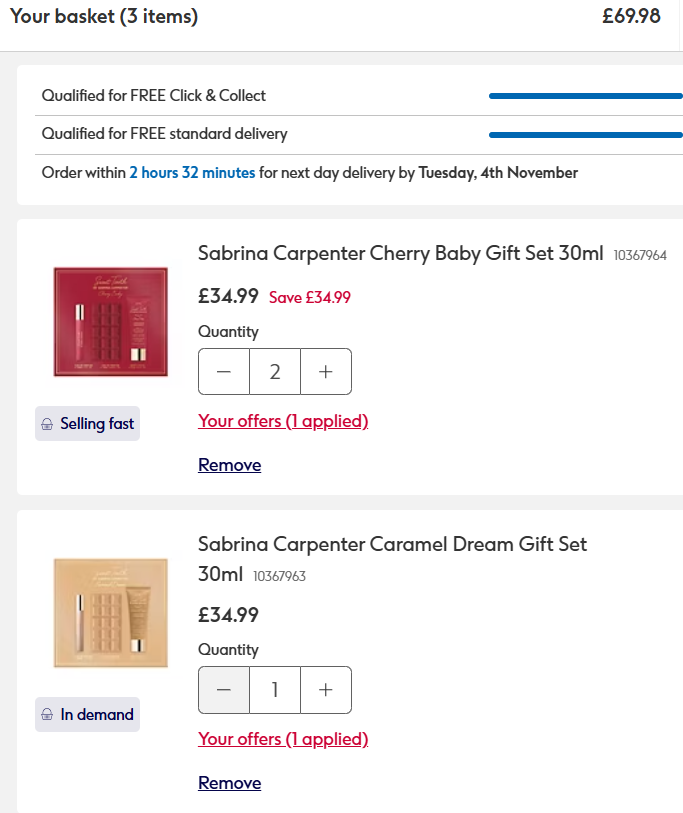Click the basket icon in In demand badge
Viewport: 683px width, 813px height.
click(47, 715)
